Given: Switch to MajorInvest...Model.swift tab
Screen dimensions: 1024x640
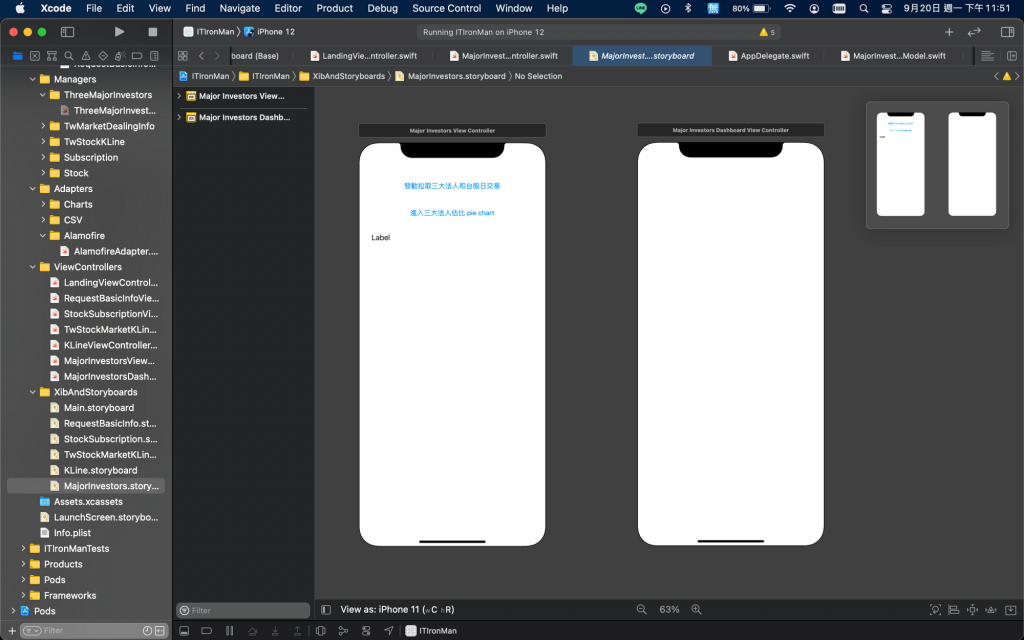Looking at the screenshot, I should click(893, 56).
